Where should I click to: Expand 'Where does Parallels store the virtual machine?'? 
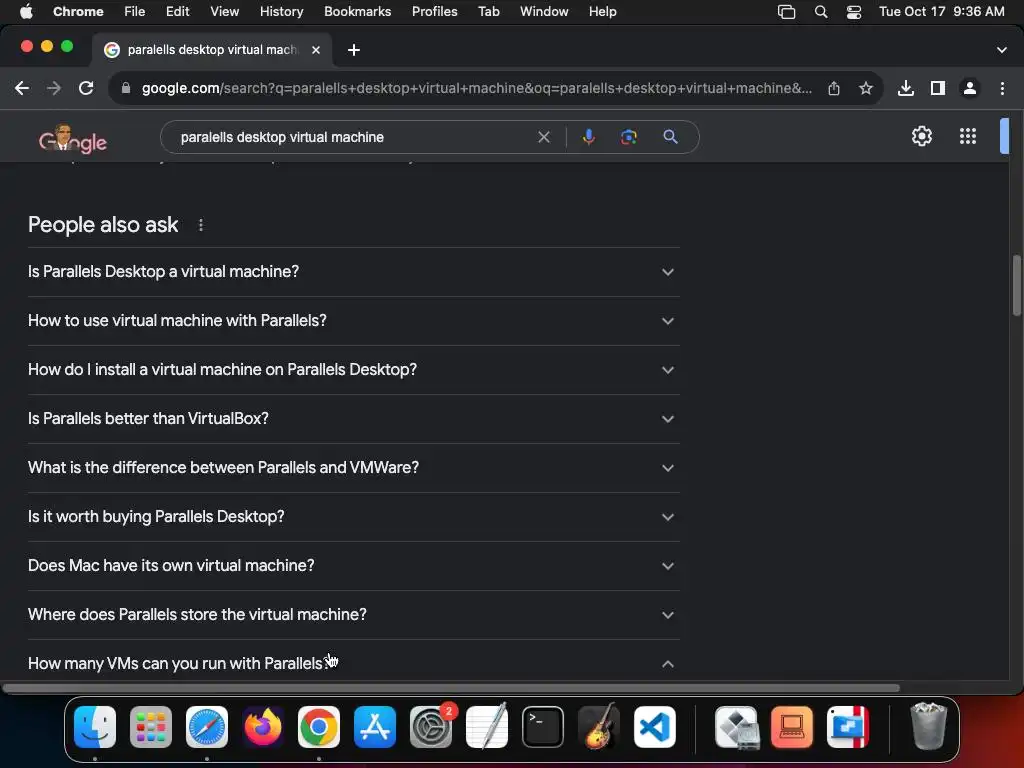(353, 615)
